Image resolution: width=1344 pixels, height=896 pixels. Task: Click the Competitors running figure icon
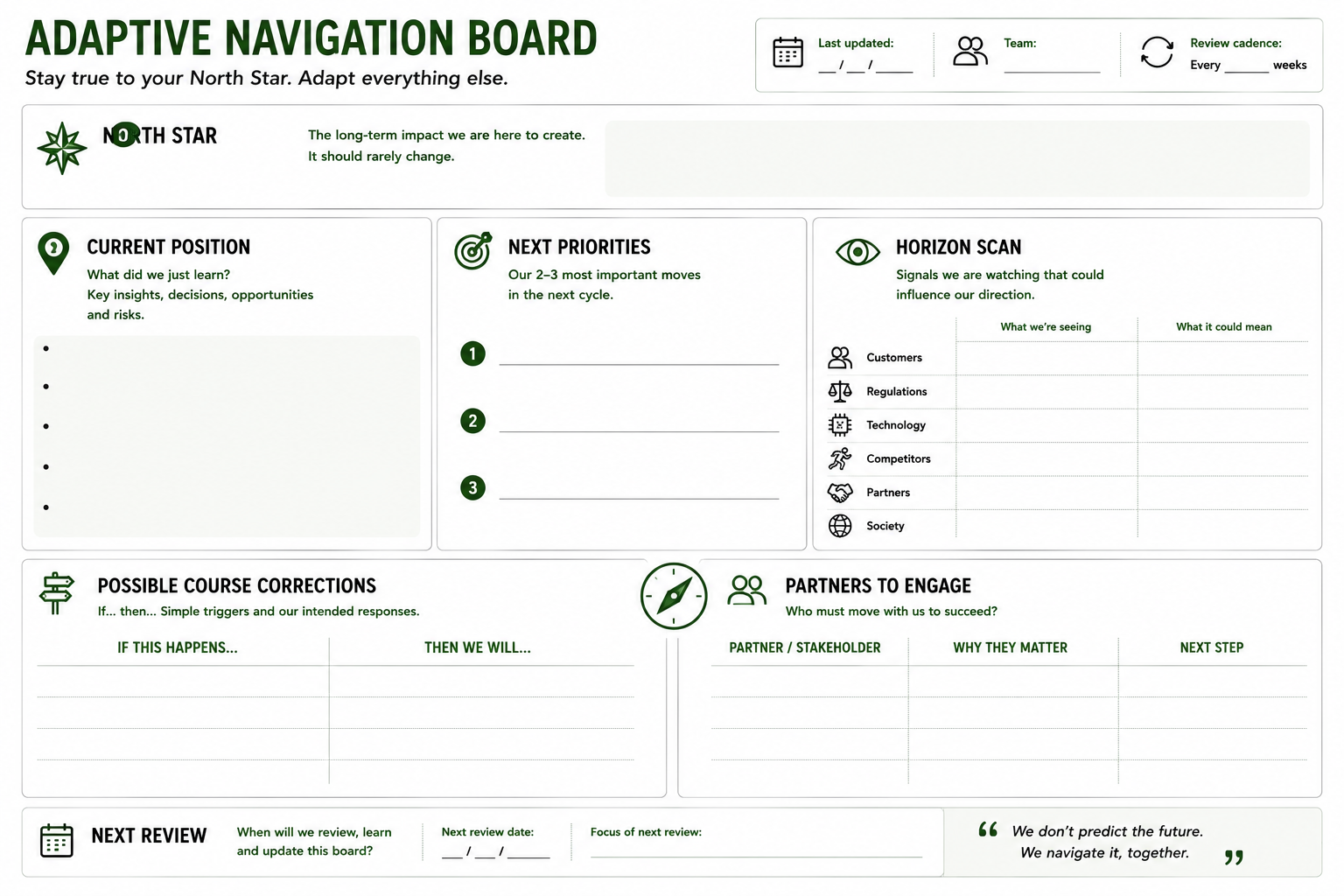coord(840,458)
